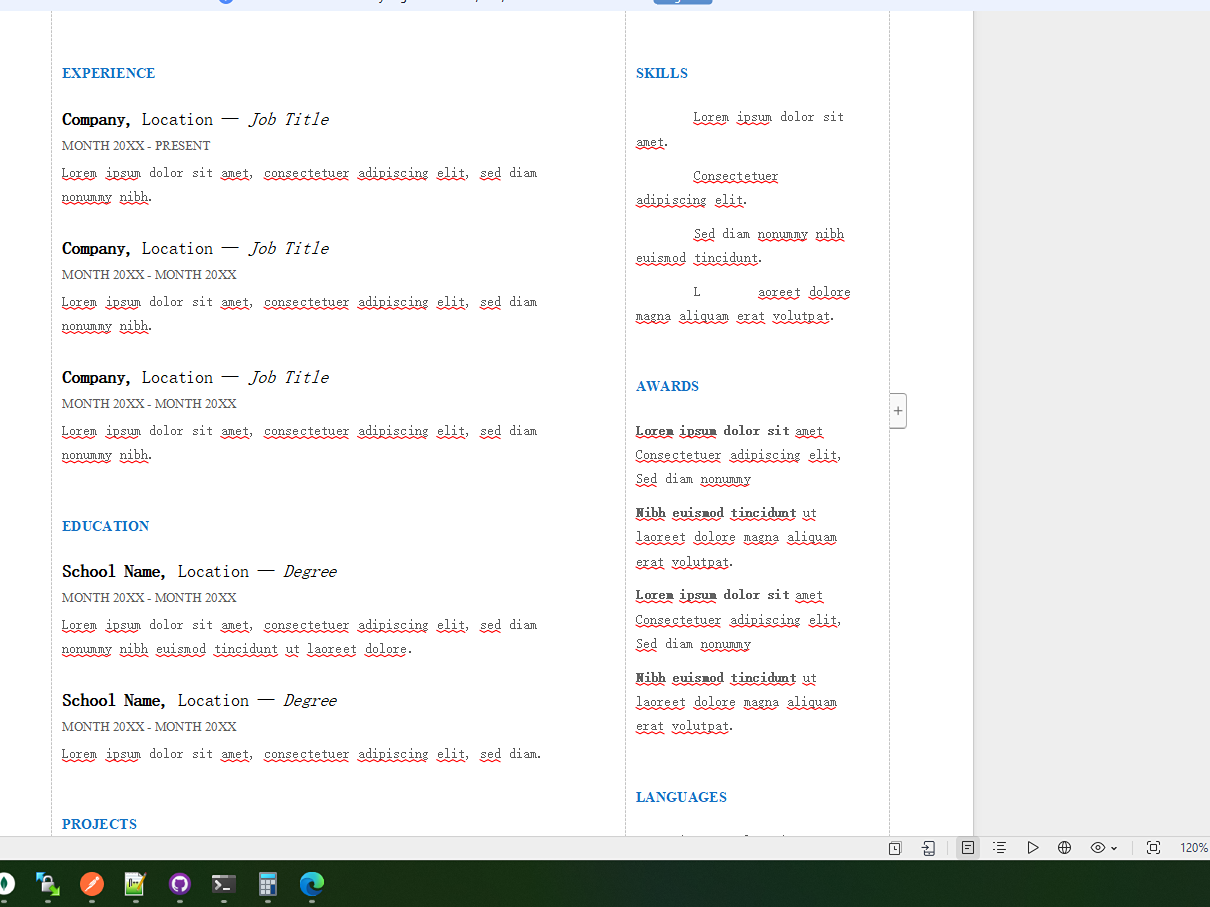Launch Microsoft Edge from taskbar

click(x=312, y=884)
